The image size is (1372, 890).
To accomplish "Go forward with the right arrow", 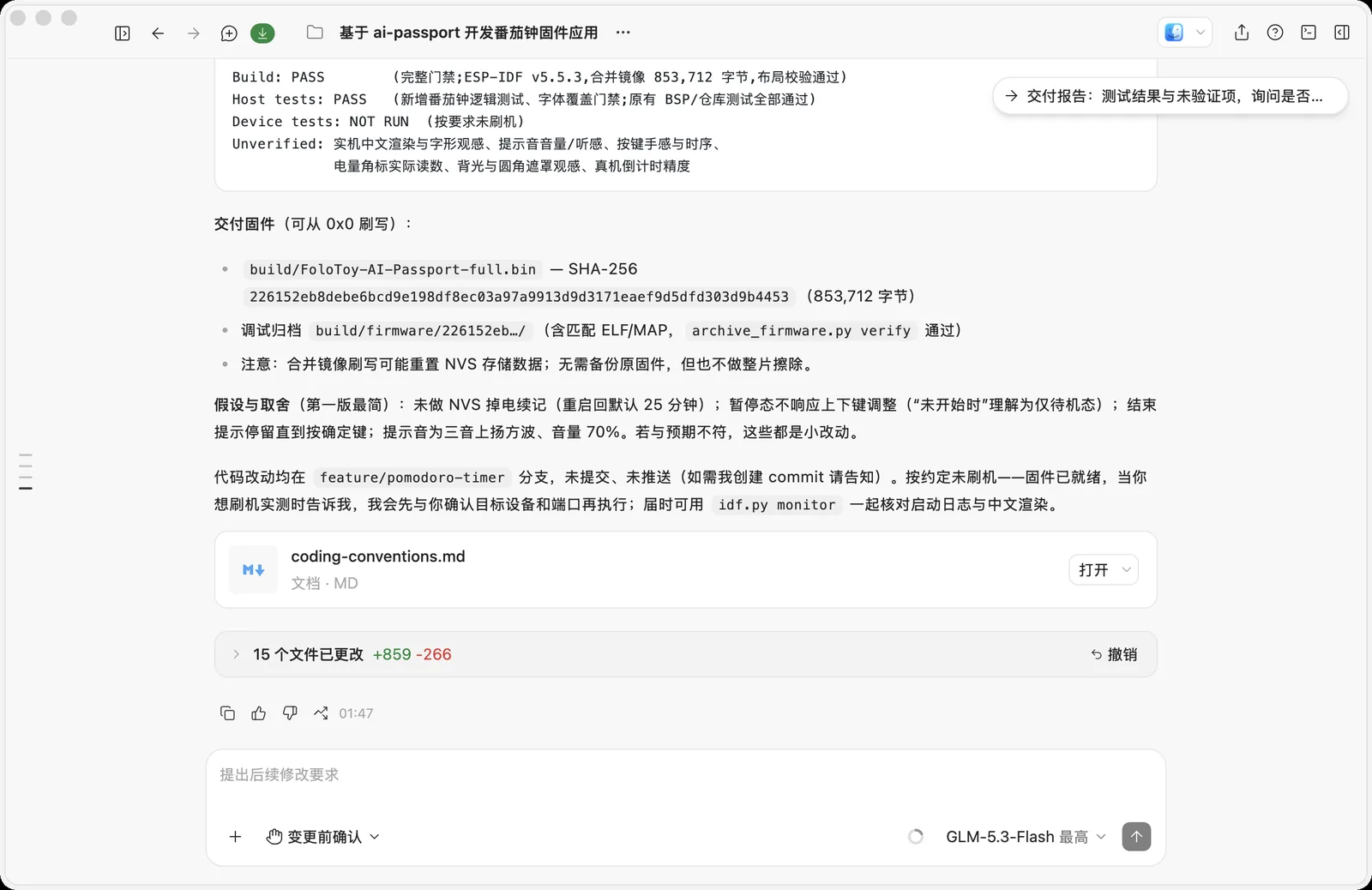I will click(x=194, y=33).
